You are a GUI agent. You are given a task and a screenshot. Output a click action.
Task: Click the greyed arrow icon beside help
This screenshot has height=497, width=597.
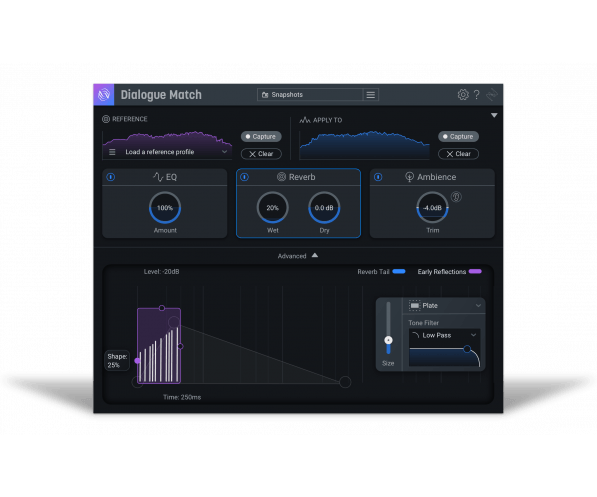(x=492, y=94)
